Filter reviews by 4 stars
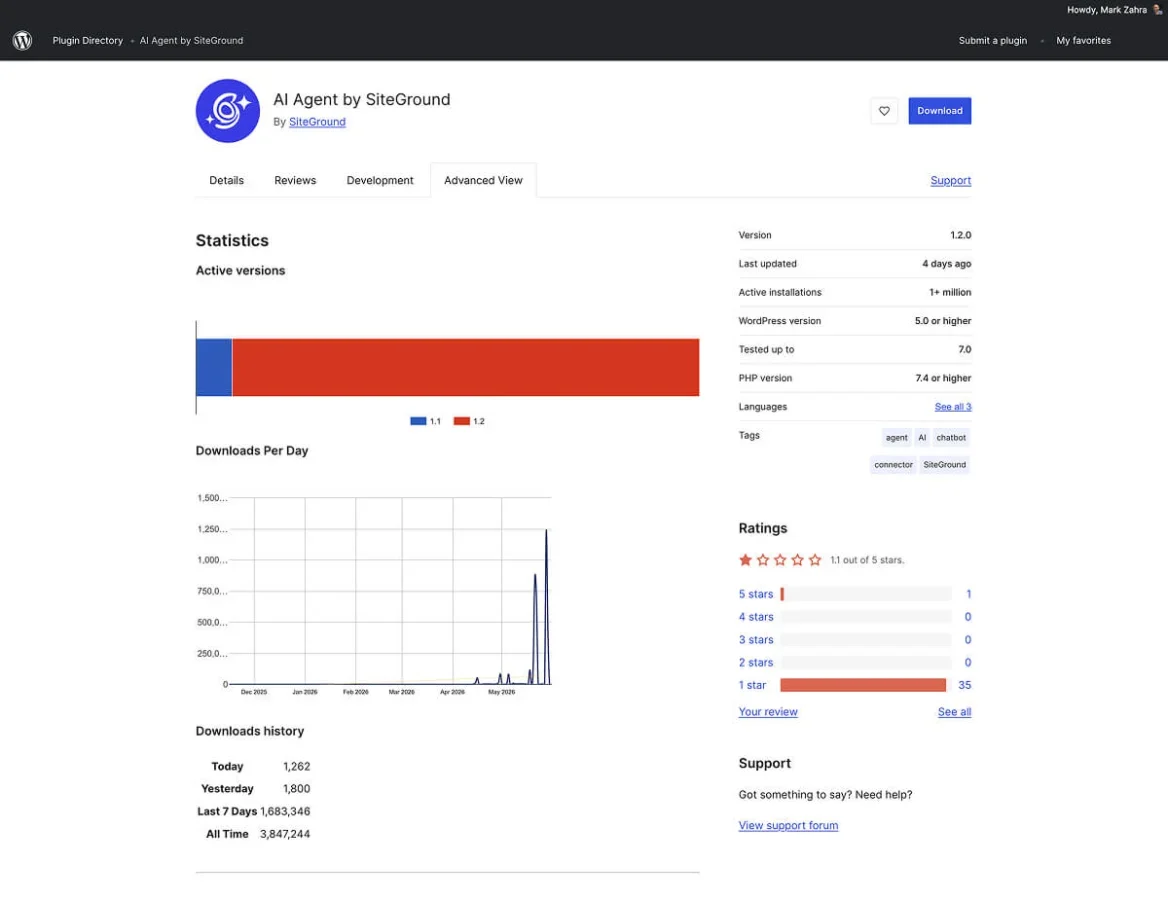This screenshot has height=900, width=1168. (x=756, y=617)
